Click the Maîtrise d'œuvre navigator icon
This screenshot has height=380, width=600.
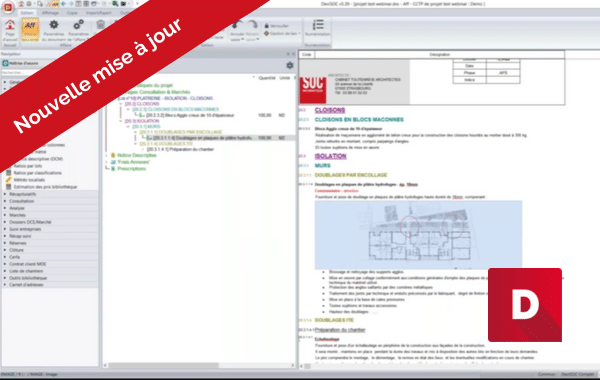[x=5, y=63]
